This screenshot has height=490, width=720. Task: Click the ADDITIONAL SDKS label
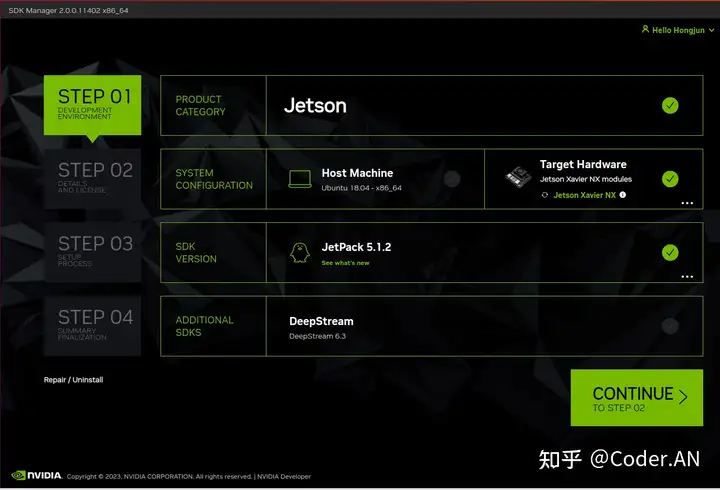204,326
